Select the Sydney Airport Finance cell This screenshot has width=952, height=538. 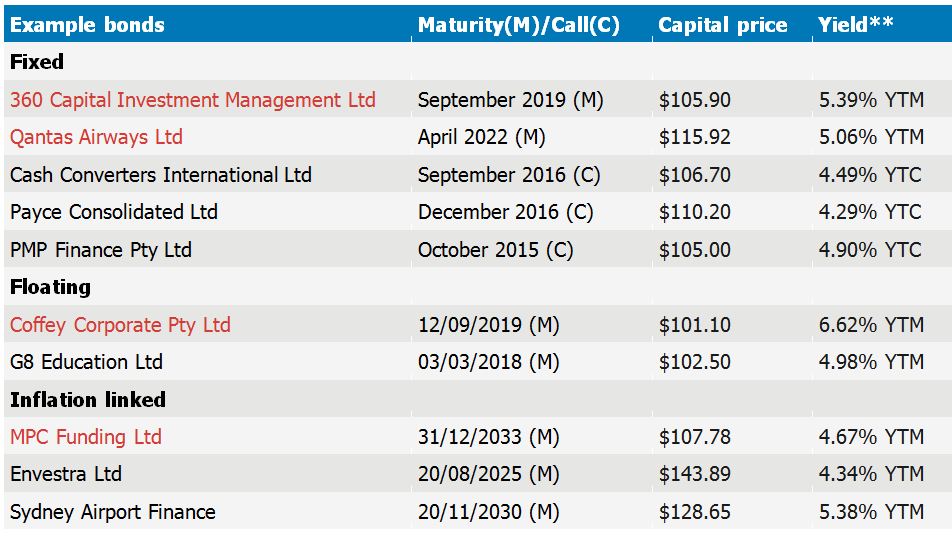[x=113, y=512]
